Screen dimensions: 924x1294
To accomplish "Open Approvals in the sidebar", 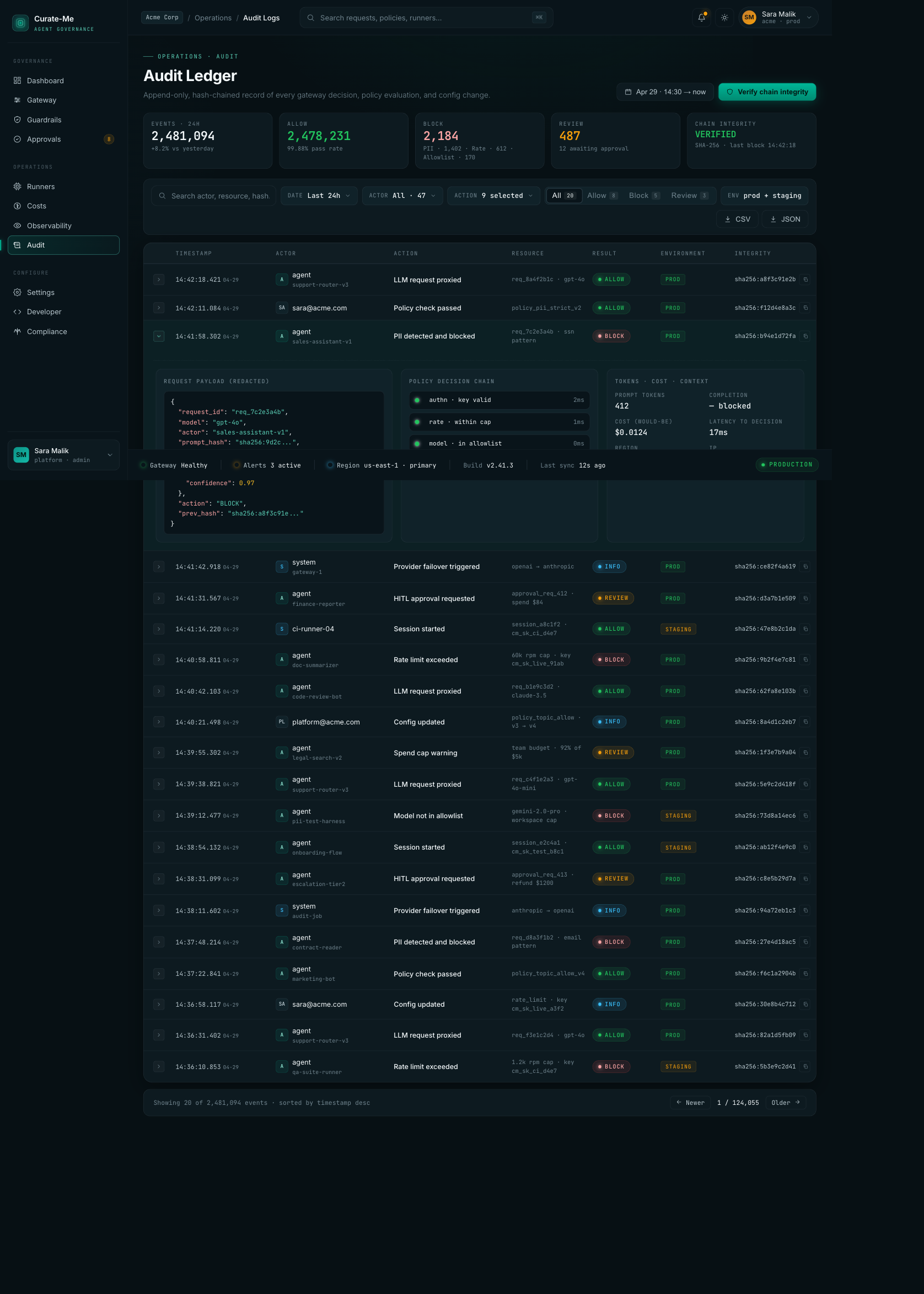I will pos(44,139).
